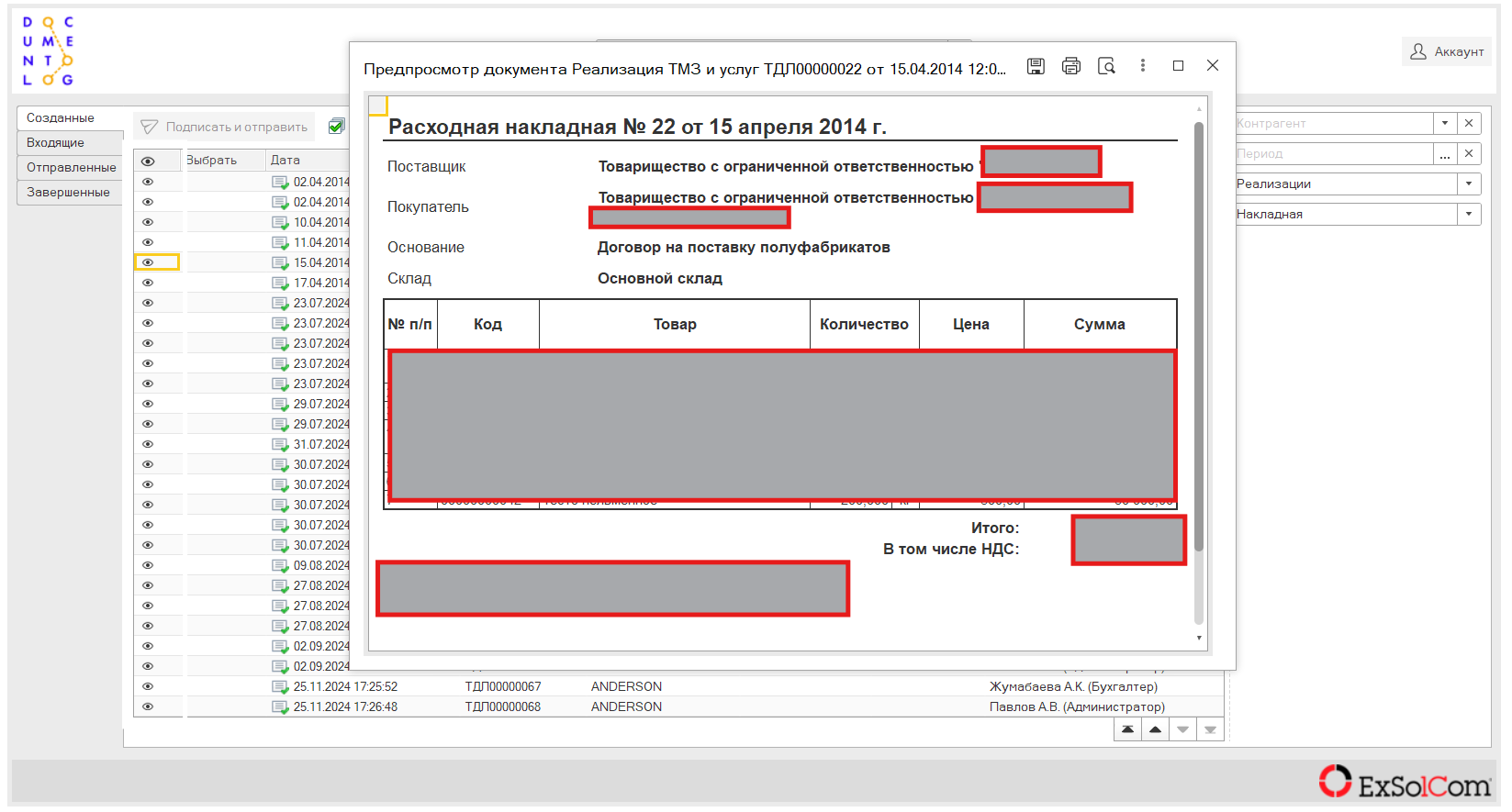Select the 31.07.2024 date cell
The height and width of the screenshot is (812, 1512).
(321, 444)
